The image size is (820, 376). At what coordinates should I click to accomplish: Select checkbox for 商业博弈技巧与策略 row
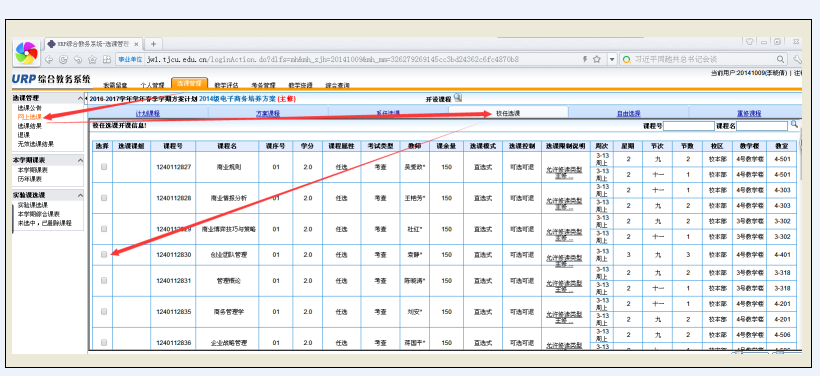coord(104,229)
